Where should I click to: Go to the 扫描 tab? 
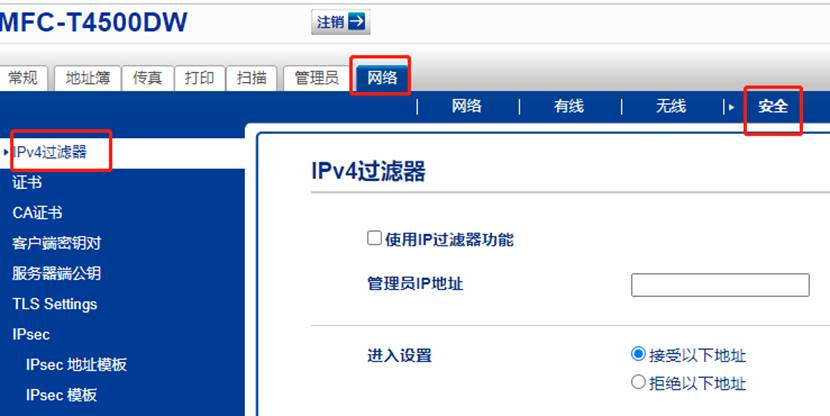tap(252, 78)
